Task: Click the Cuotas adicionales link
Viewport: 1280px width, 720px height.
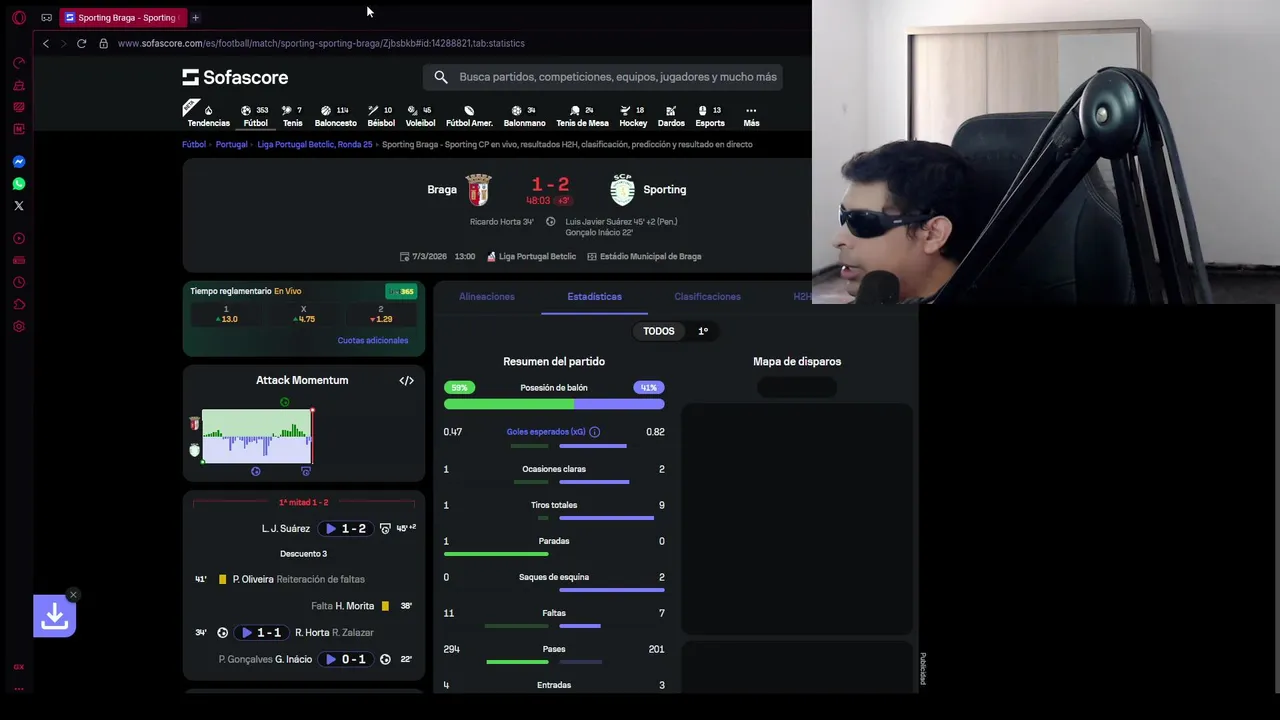Action: (372, 340)
